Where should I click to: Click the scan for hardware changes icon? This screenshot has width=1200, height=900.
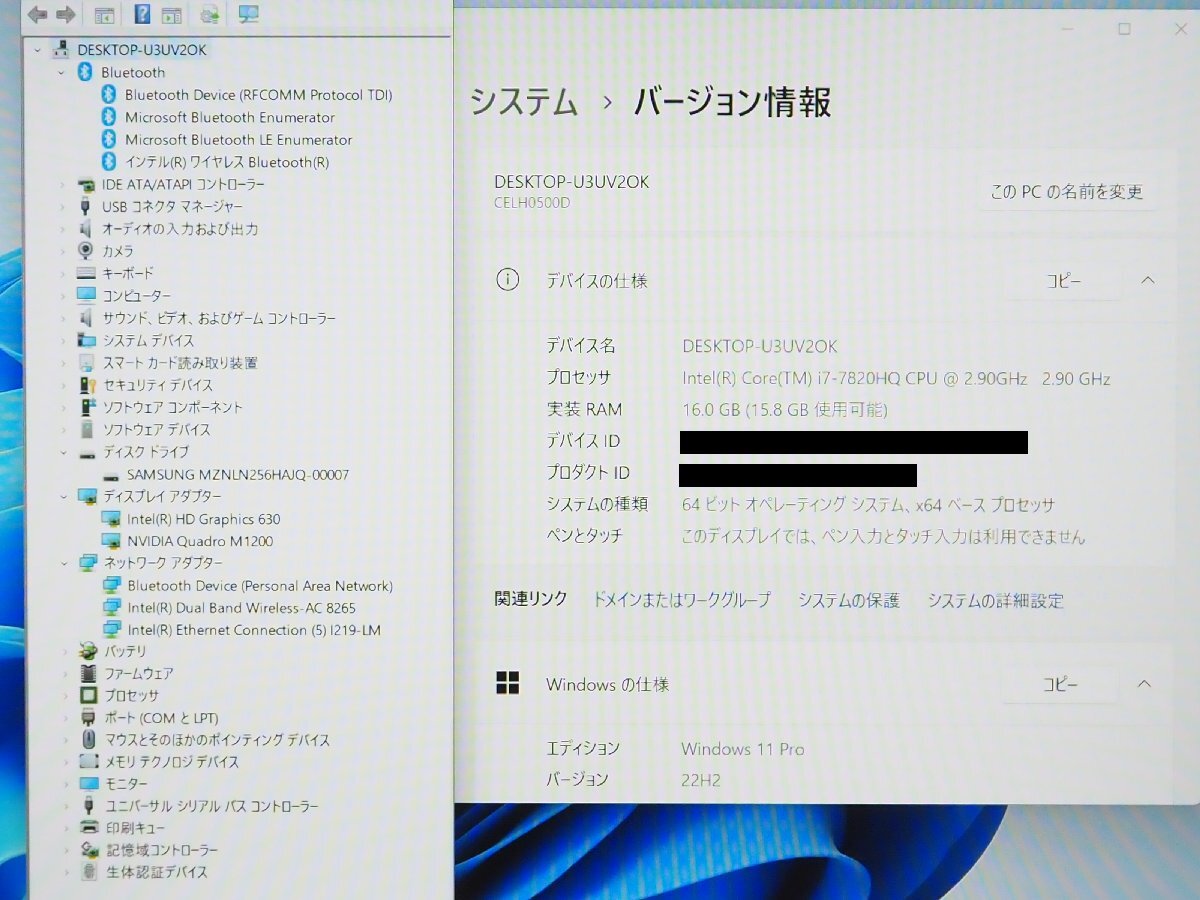pyautogui.click(x=210, y=14)
